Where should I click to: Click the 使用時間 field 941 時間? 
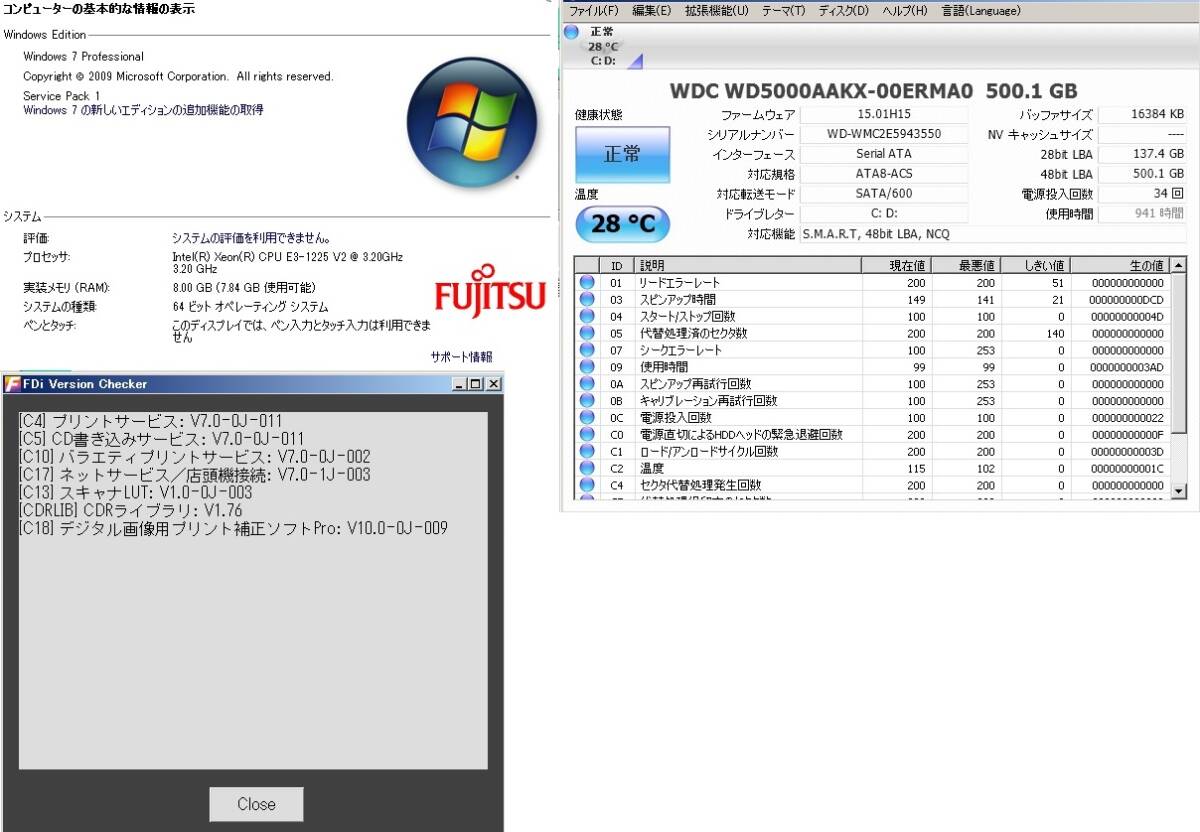[x=1143, y=214]
